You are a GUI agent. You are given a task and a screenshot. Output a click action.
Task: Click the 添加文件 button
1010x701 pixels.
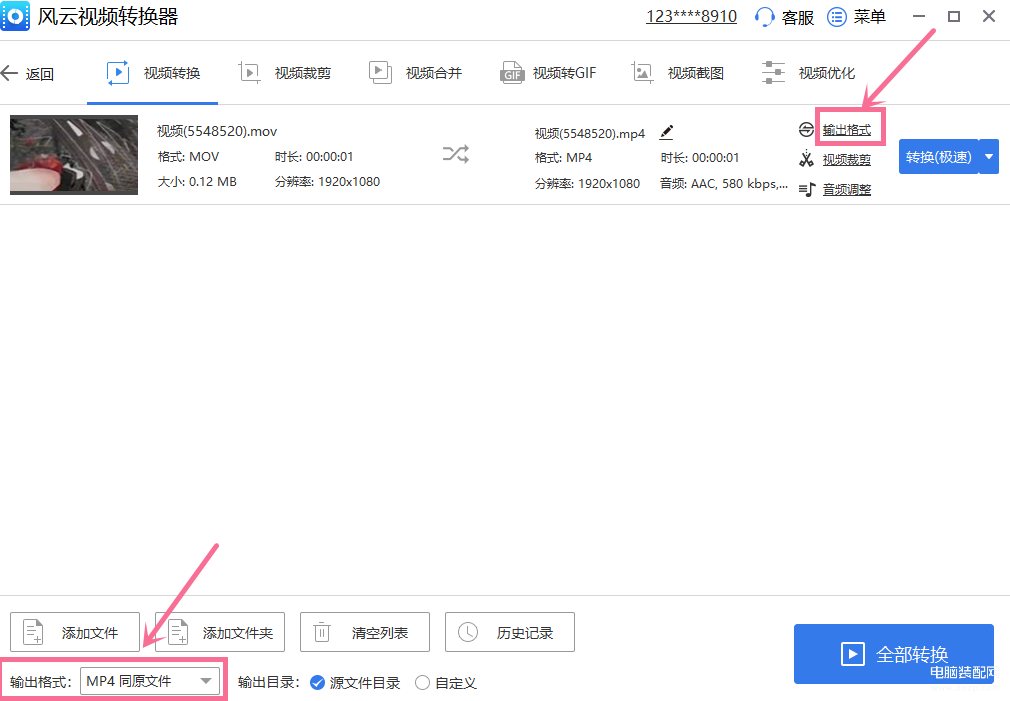click(75, 632)
